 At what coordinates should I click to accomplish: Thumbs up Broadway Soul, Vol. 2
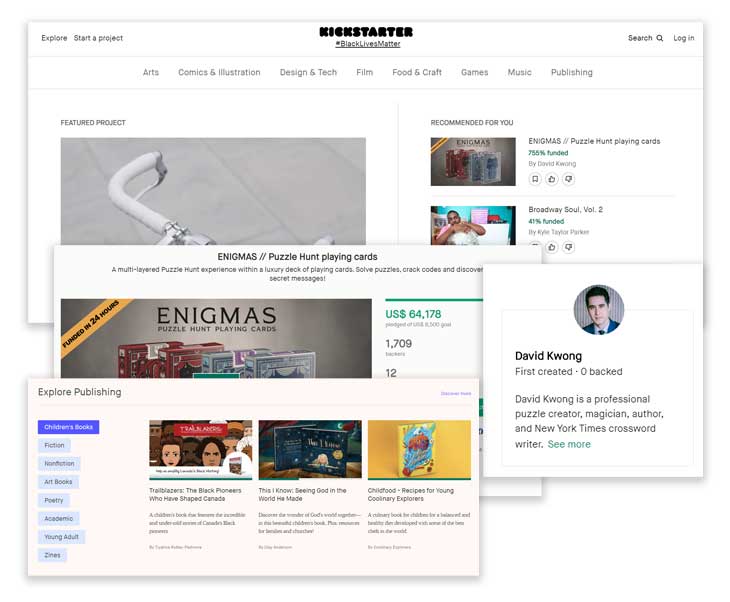point(552,247)
